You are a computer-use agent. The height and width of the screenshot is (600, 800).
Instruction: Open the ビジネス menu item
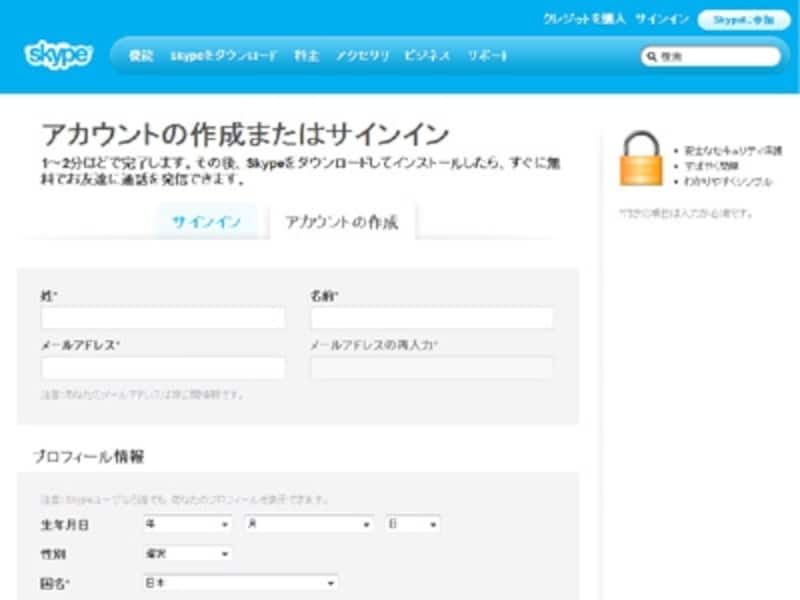click(427, 56)
